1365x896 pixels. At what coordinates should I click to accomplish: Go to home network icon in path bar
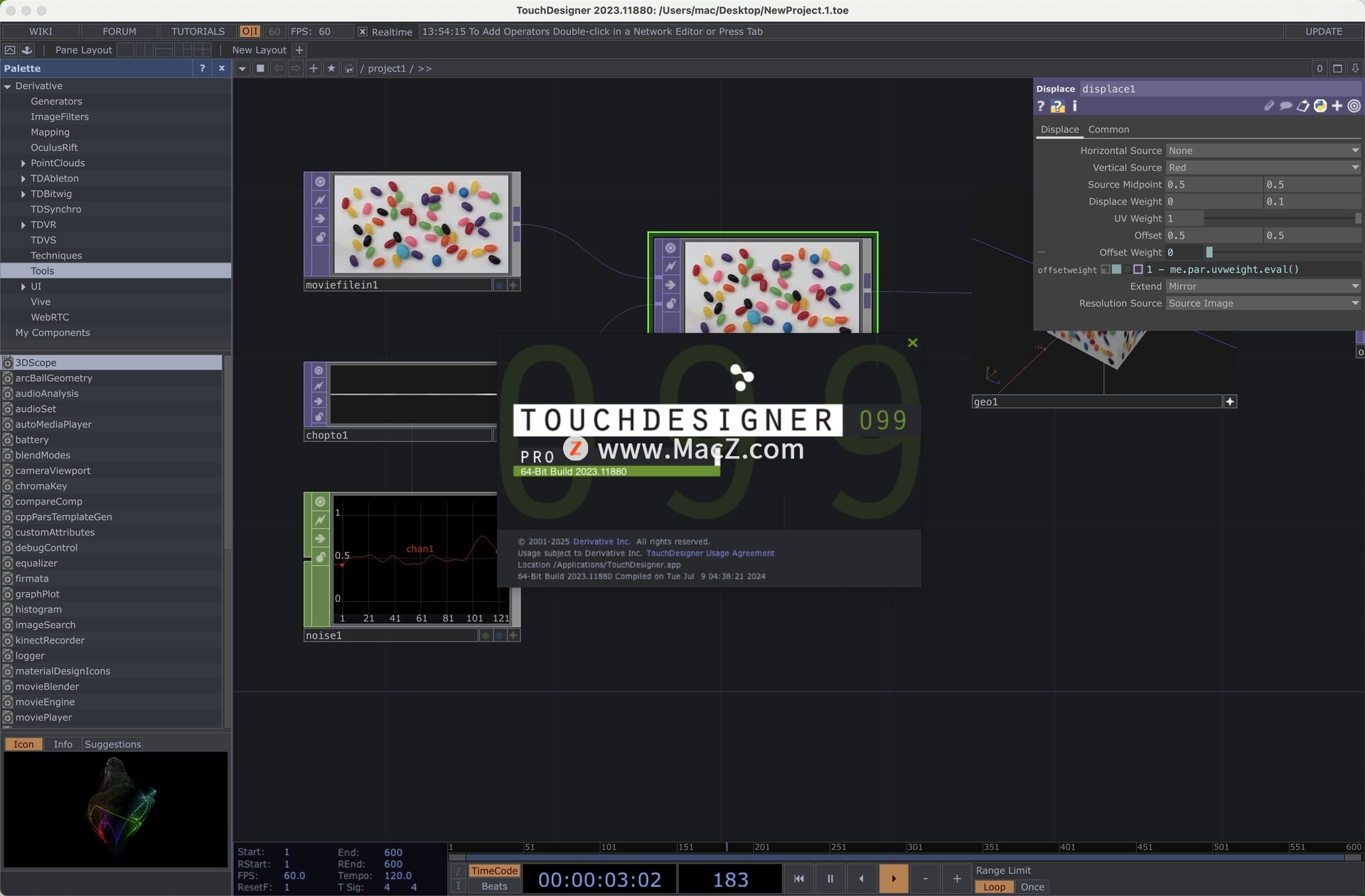tap(348, 68)
